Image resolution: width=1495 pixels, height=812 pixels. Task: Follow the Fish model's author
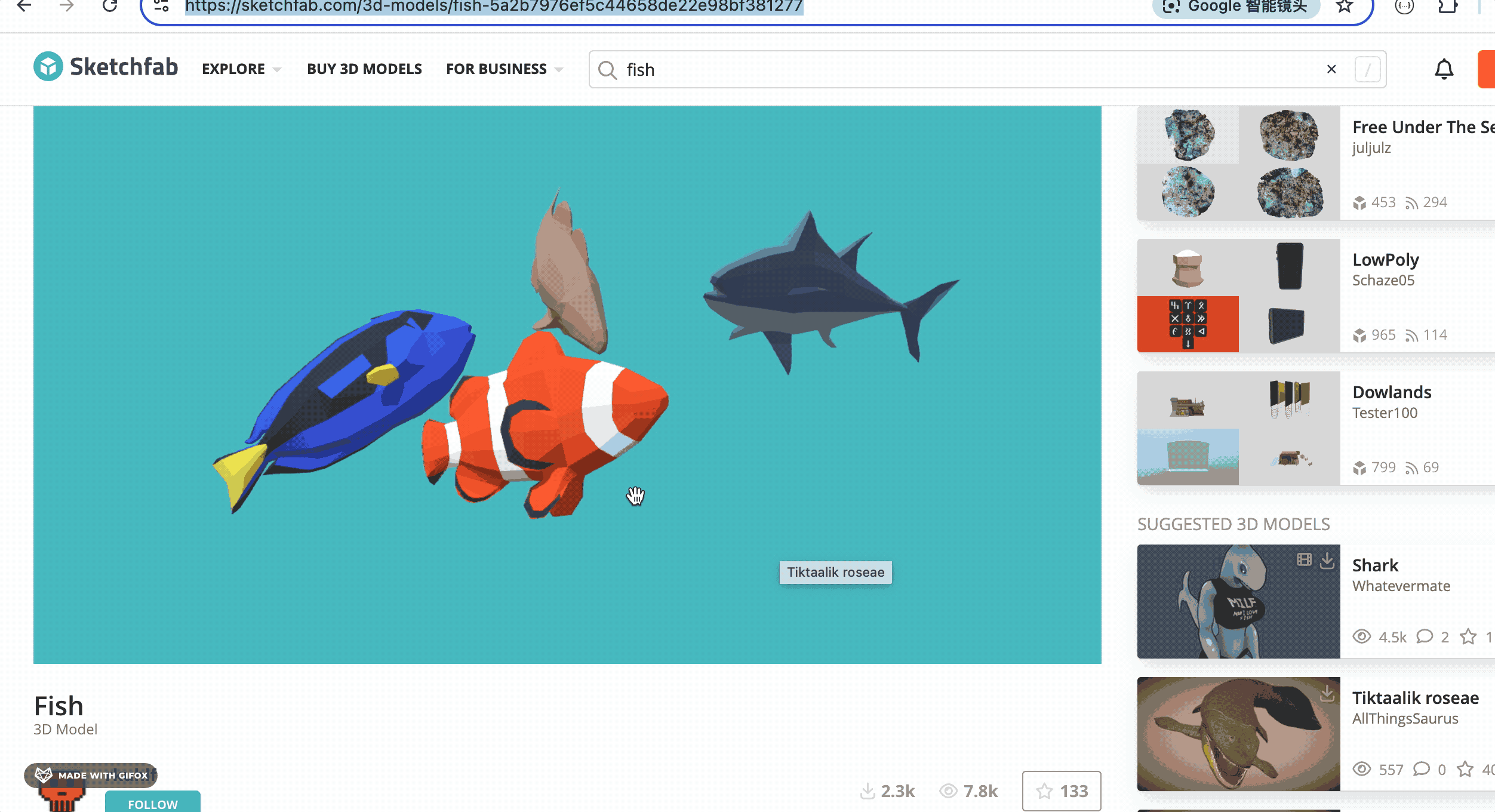tap(153, 801)
